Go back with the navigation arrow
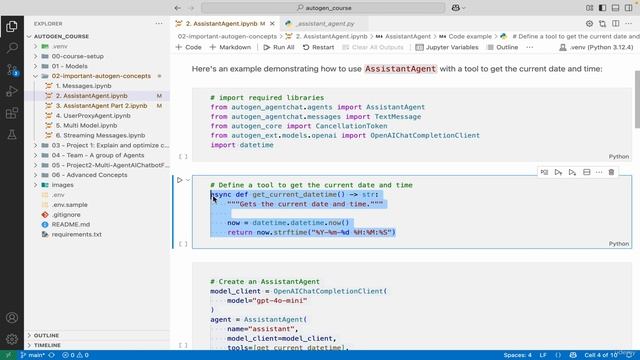 click(x=178, y=8)
